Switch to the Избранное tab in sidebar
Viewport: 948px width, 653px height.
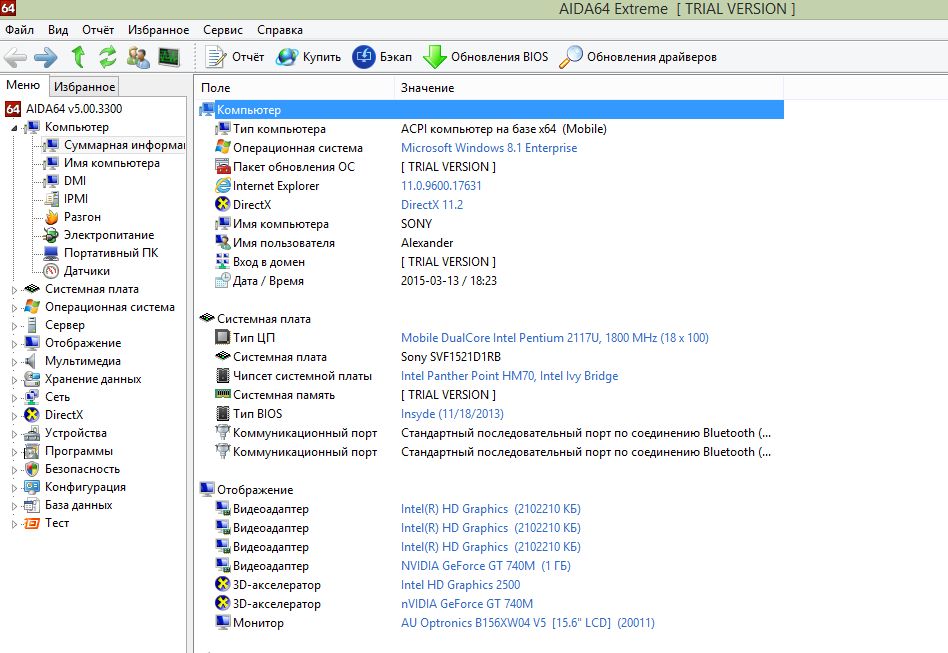(x=84, y=86)
